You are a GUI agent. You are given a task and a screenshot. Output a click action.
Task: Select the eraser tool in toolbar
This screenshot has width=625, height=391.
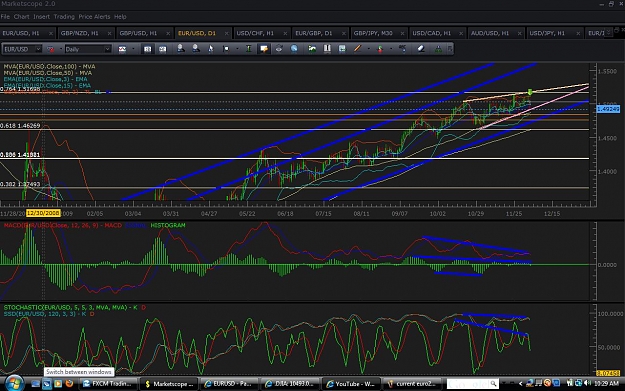[421, 49]
